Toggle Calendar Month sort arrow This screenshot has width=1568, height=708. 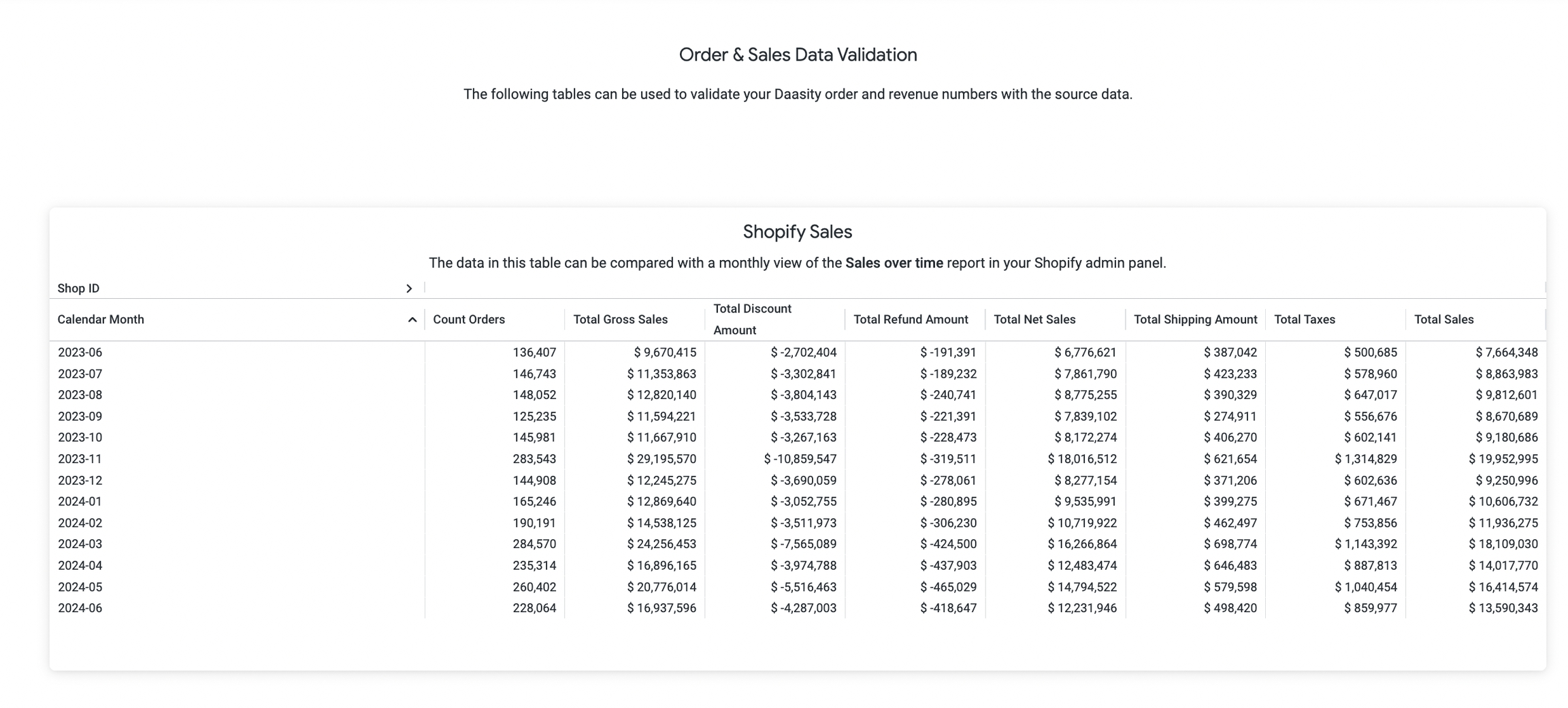412,320
